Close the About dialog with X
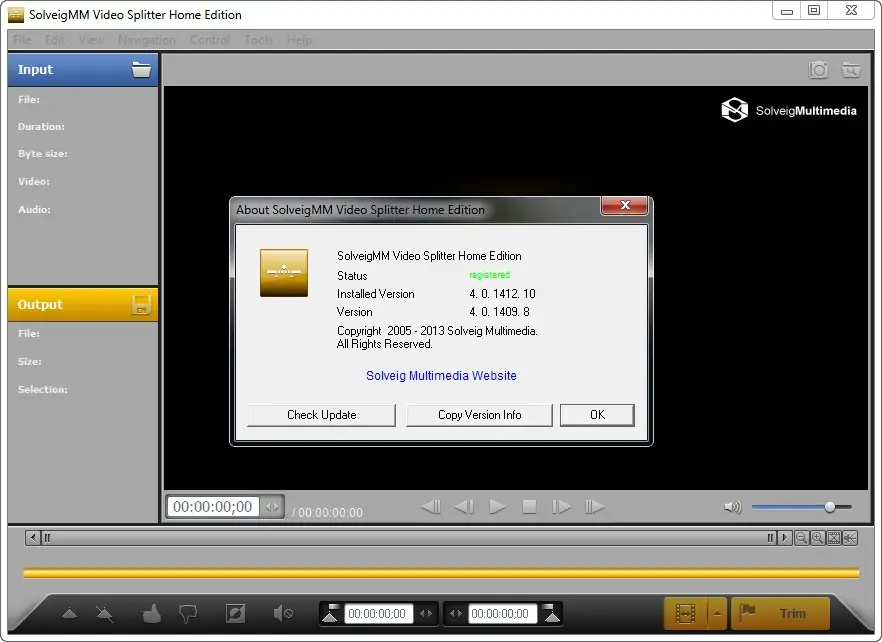The width and height of the screenshot is (882, 642). [625, 205]
